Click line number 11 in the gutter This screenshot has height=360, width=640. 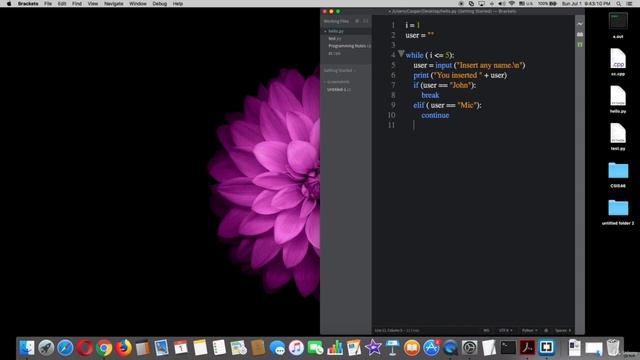(x=391, y=125)
